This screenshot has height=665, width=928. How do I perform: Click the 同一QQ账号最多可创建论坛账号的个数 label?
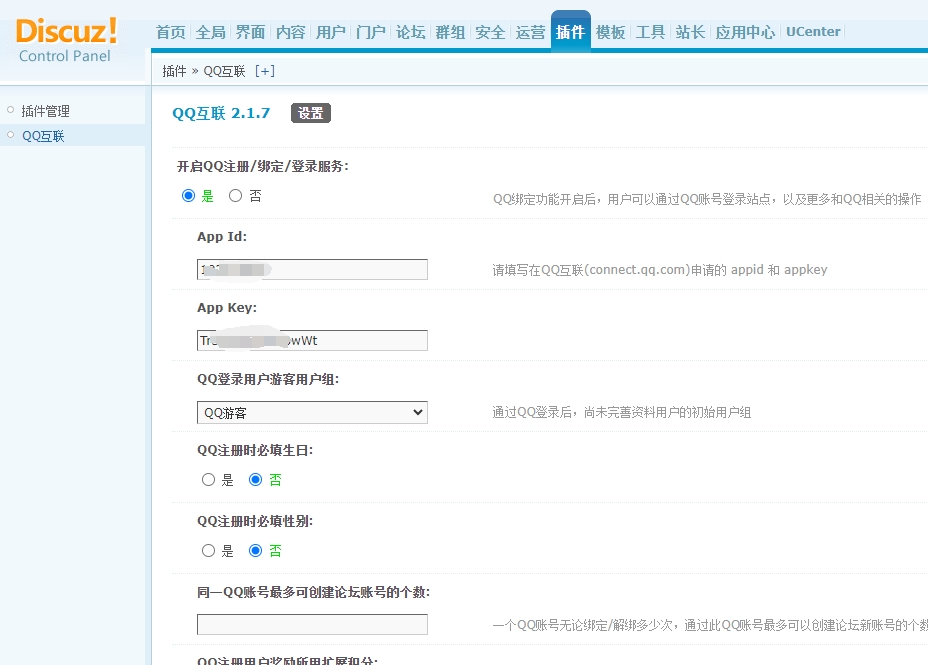click(314, 592)
